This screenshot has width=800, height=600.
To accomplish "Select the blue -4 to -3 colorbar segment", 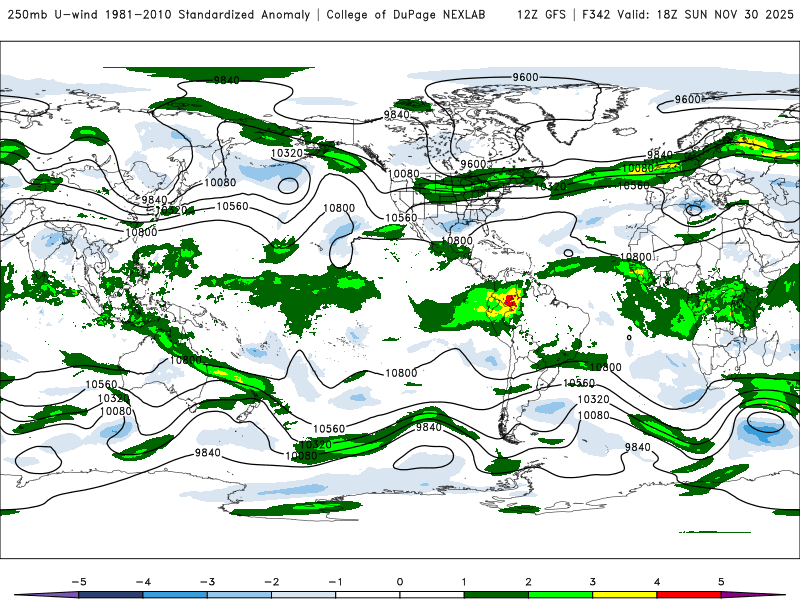I will [175, 595].
